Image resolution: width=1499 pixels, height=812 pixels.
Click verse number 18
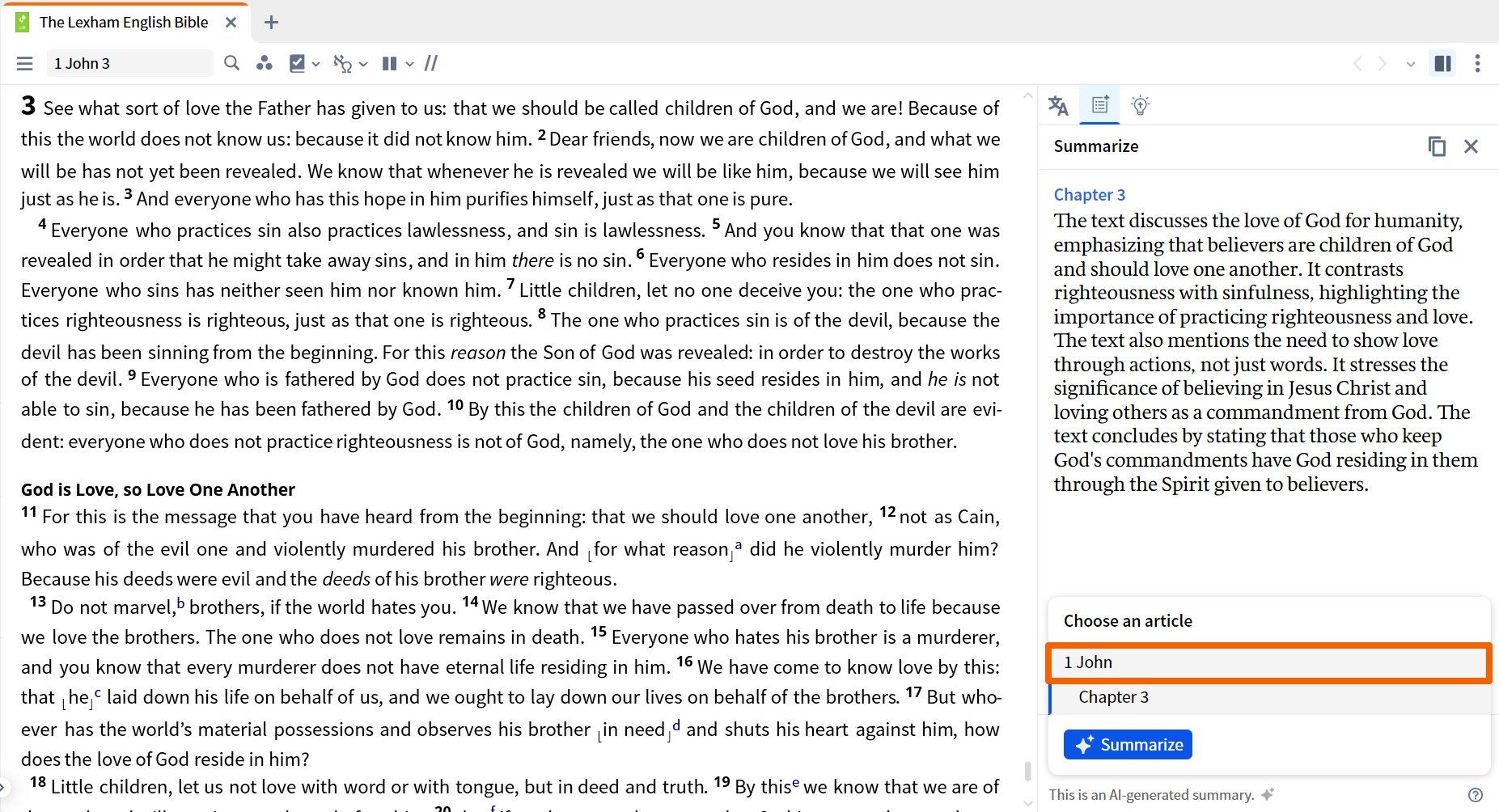point(38,782)
